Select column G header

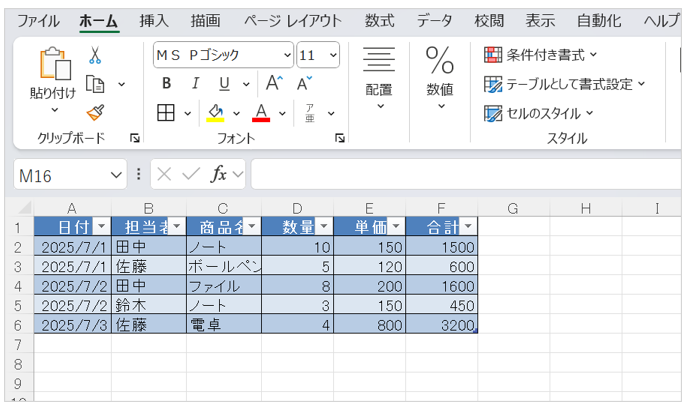click(x=513, y=208)
